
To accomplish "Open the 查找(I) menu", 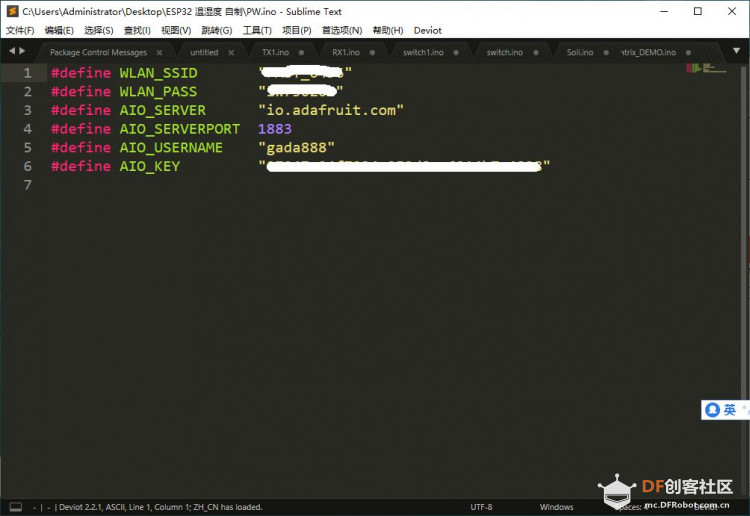I will [137, 31].
